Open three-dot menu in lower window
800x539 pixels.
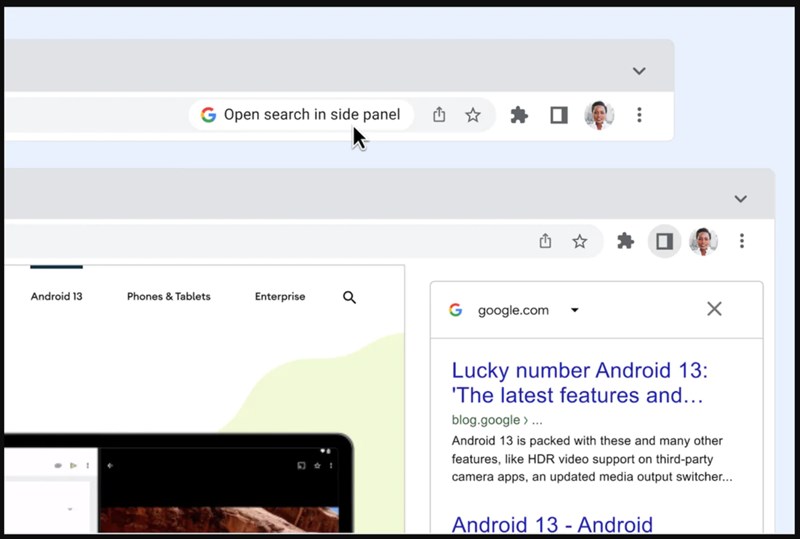tap(742, 241)
